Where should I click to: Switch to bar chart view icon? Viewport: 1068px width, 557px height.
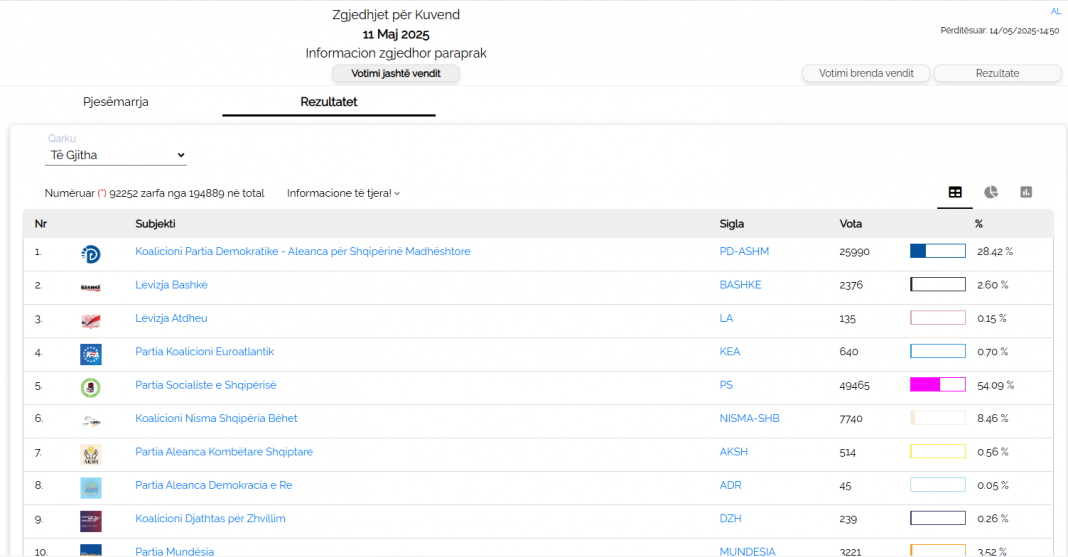(1026, 193)
